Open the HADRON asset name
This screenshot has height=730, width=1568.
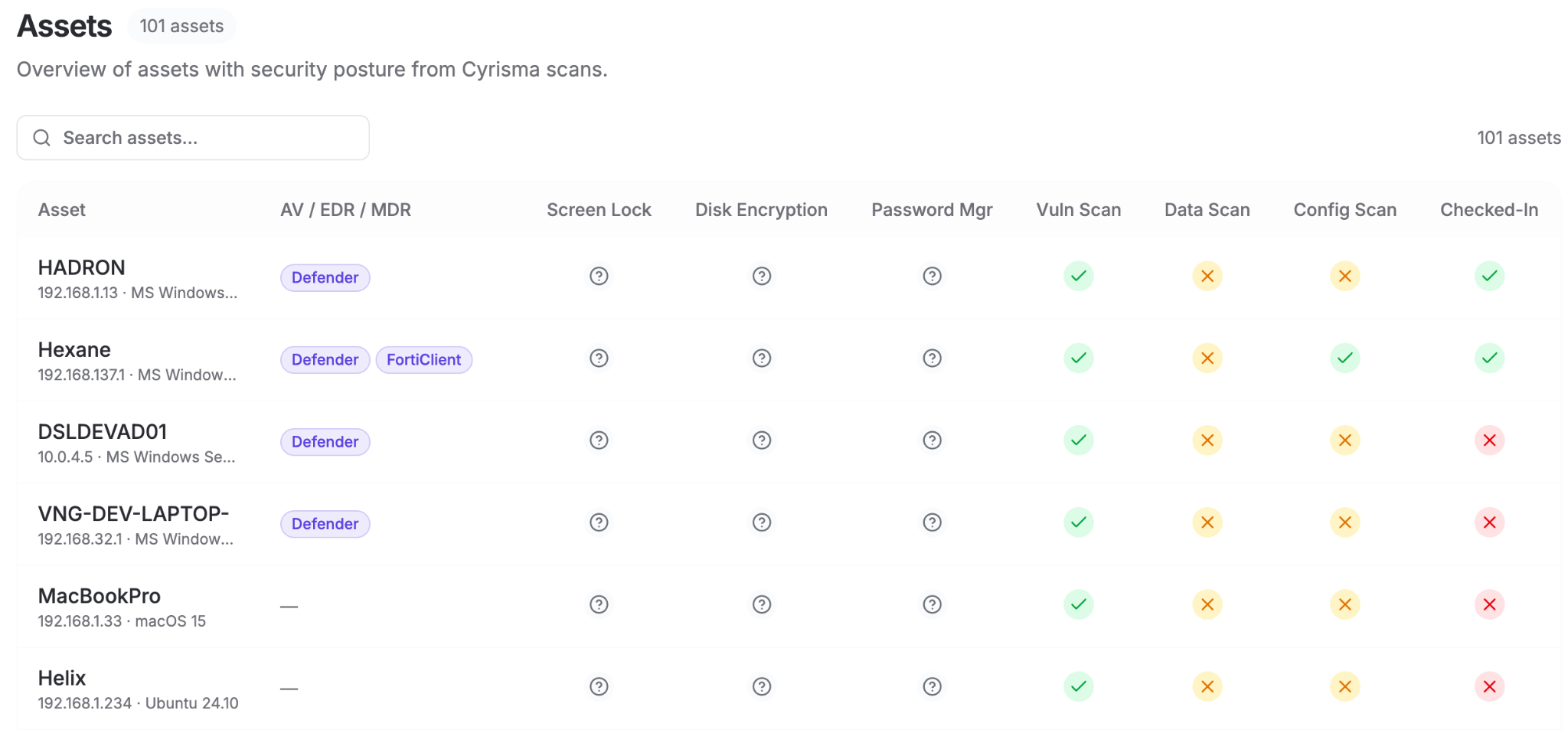pos(82,267)
